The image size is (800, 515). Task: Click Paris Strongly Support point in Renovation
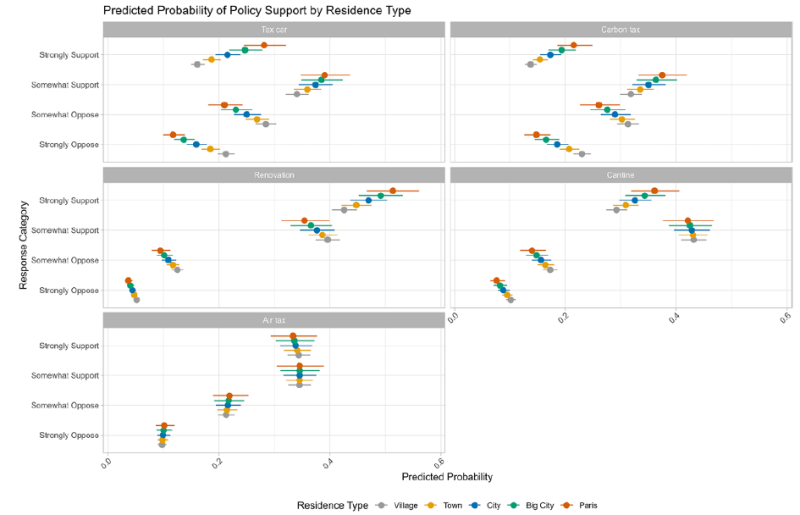click(392, 190)
